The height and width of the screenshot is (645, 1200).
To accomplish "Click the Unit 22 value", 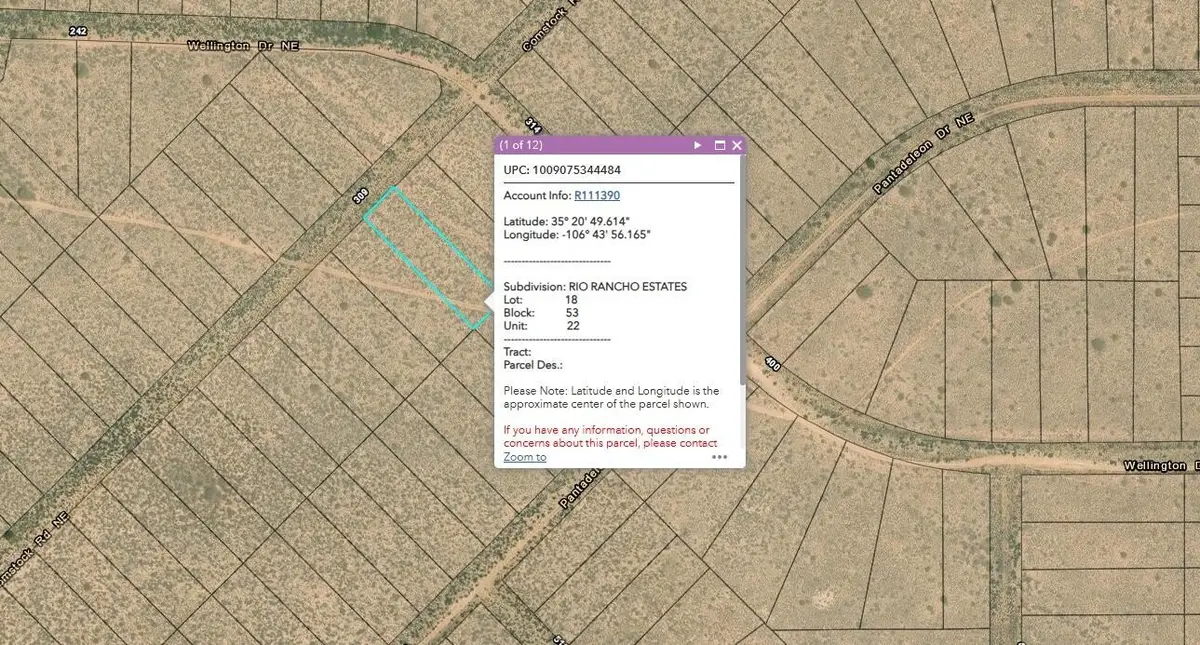I will click(x=573, y=326).
